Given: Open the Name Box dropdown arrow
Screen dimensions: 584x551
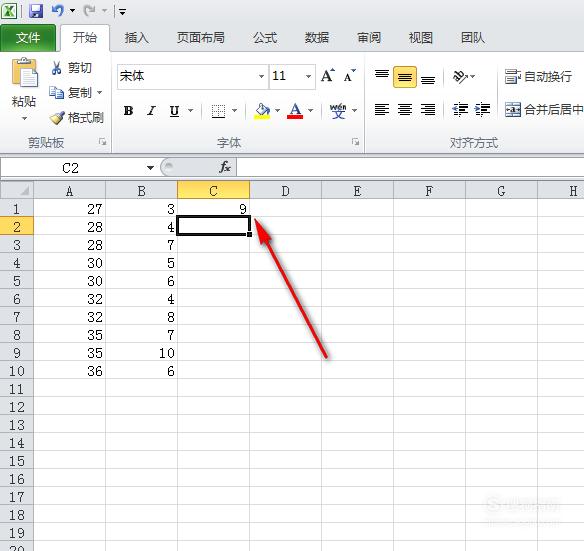Looking at the screenshot, I should (x=150, y=168).
